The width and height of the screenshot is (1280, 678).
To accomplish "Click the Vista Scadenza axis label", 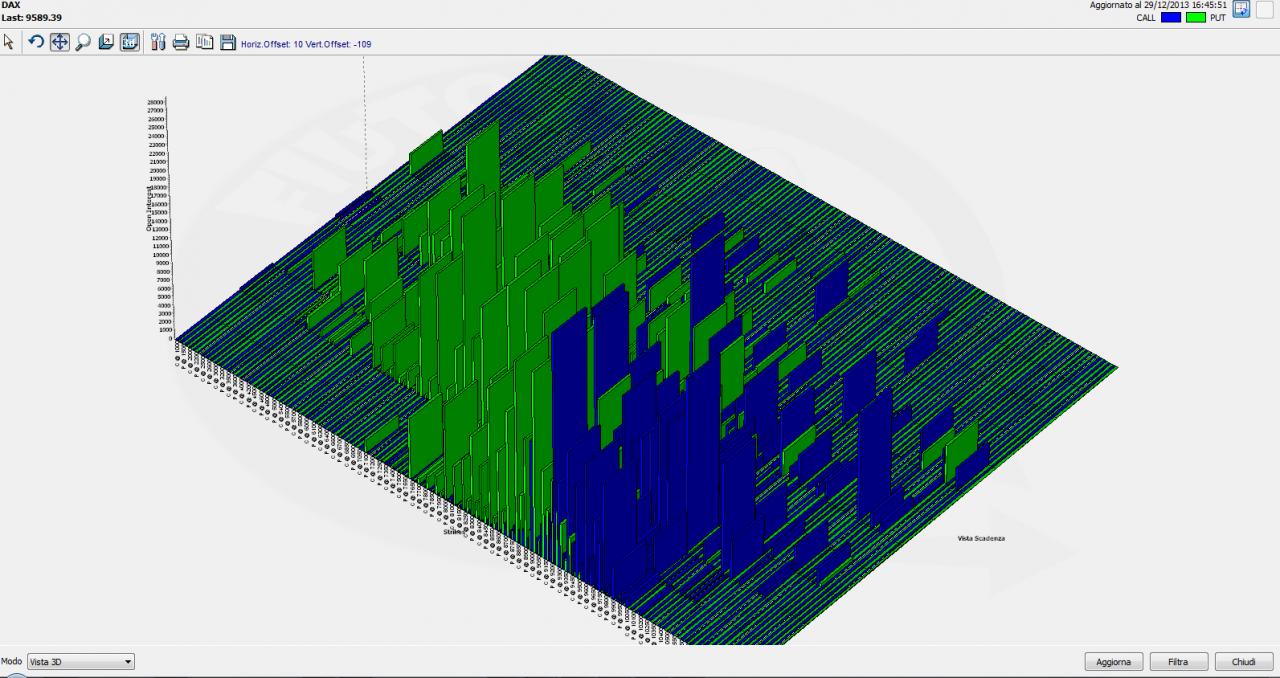I will coord(981,538).
